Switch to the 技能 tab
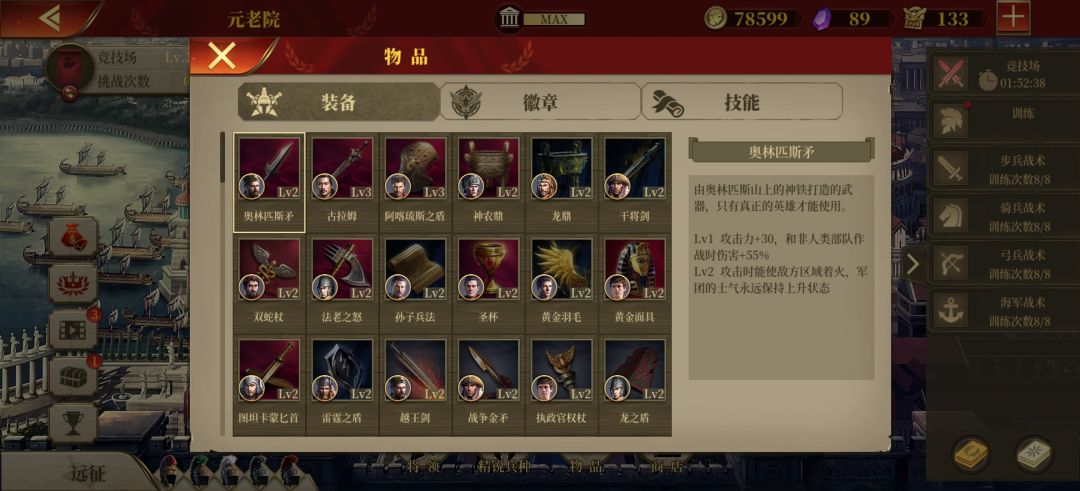1080x491 pixels. pyautogui.click(x=742, y=102)
